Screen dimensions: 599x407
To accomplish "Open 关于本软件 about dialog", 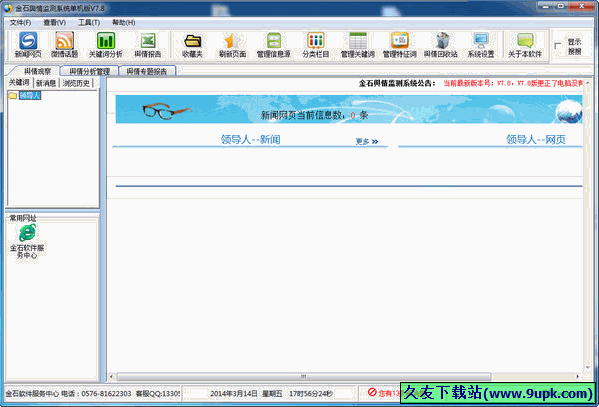I will tap(525, 45).
